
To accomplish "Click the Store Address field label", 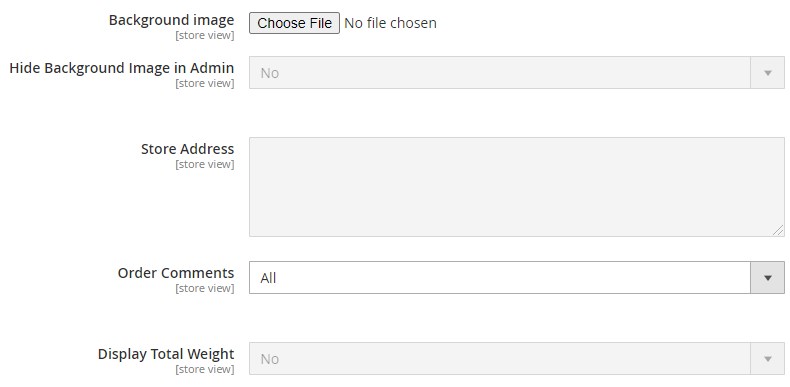I will click(x=187, y=149).
